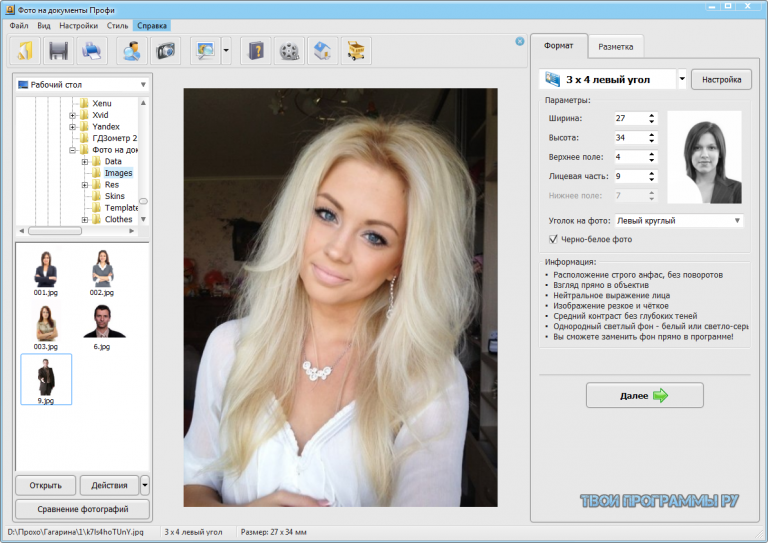Click the folder tree scroll down arrow
This screenshot has height=543, width=768.
144,219
